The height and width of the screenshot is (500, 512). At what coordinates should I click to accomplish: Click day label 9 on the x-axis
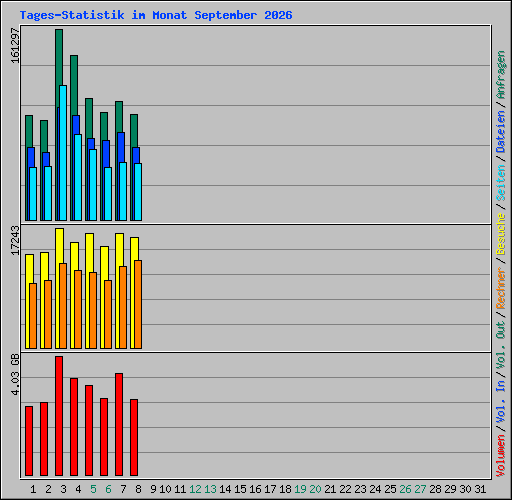153,489
